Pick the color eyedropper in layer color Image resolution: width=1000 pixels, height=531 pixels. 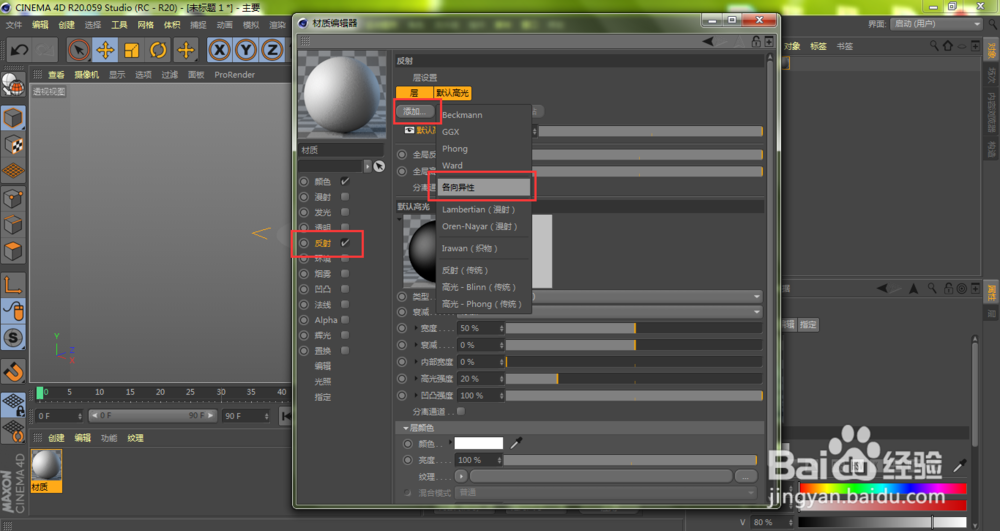516,442
